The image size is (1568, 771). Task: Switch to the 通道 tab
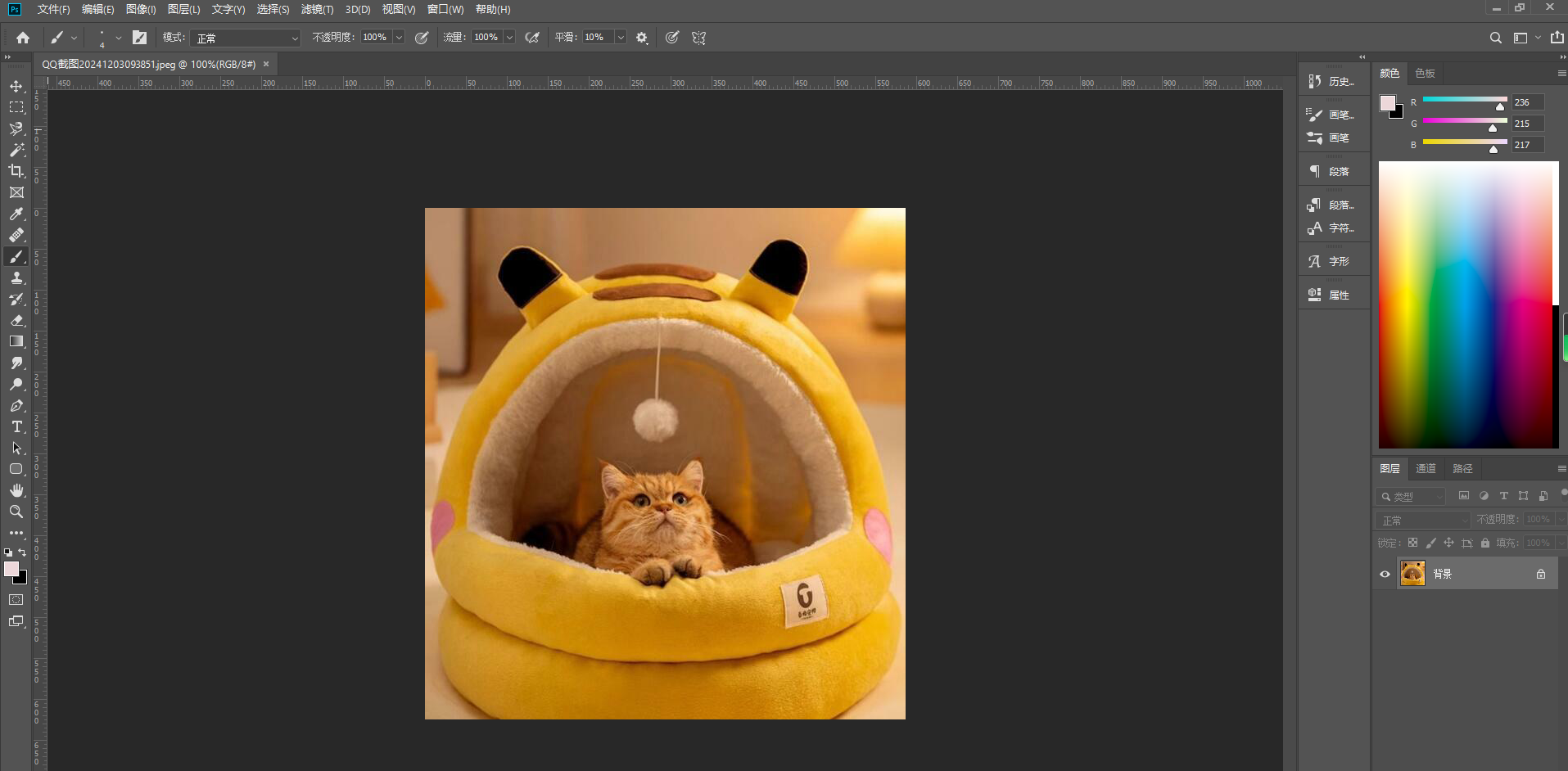(x=1426, y=468)
